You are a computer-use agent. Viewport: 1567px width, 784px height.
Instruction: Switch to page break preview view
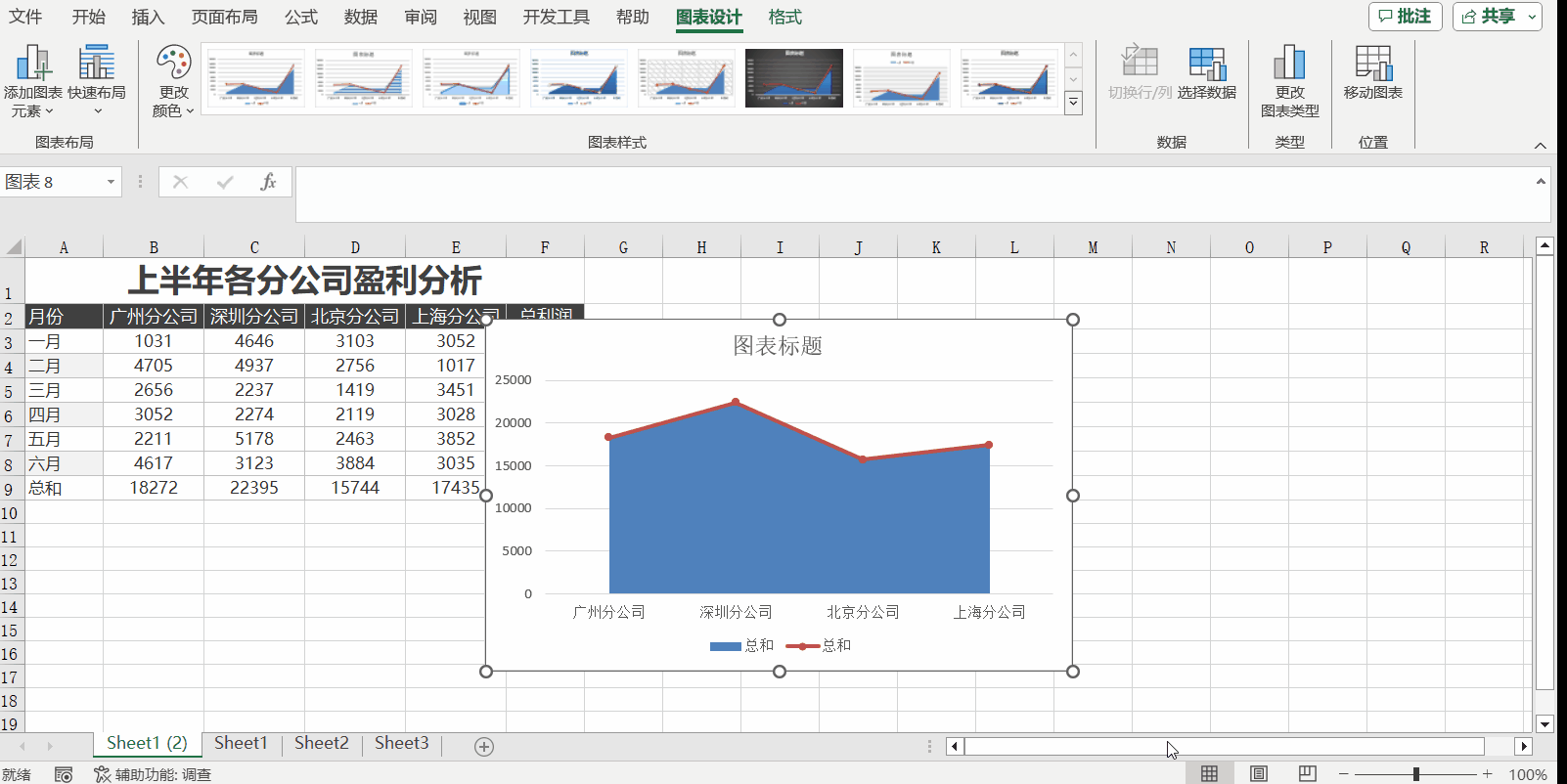(x=1307, y=774)
